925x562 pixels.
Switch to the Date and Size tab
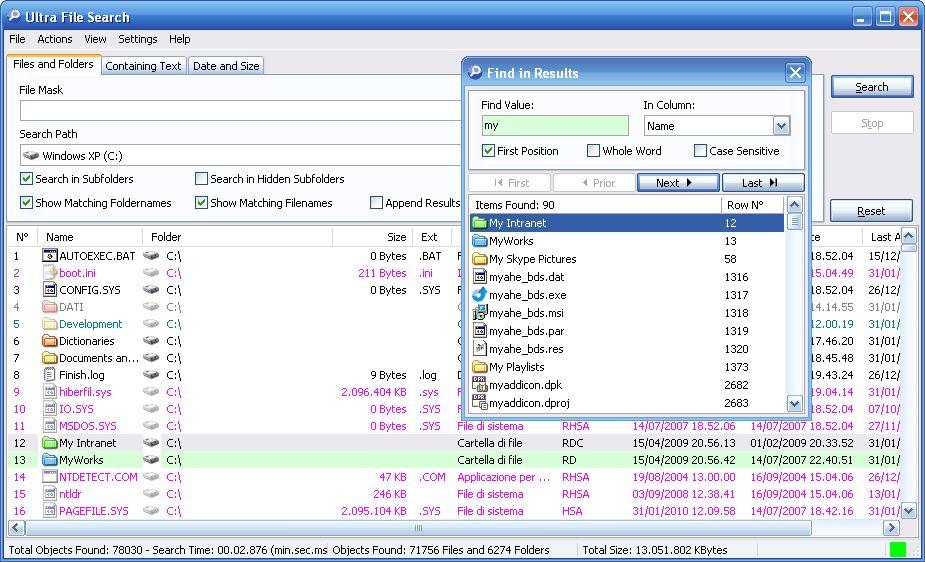226,66
